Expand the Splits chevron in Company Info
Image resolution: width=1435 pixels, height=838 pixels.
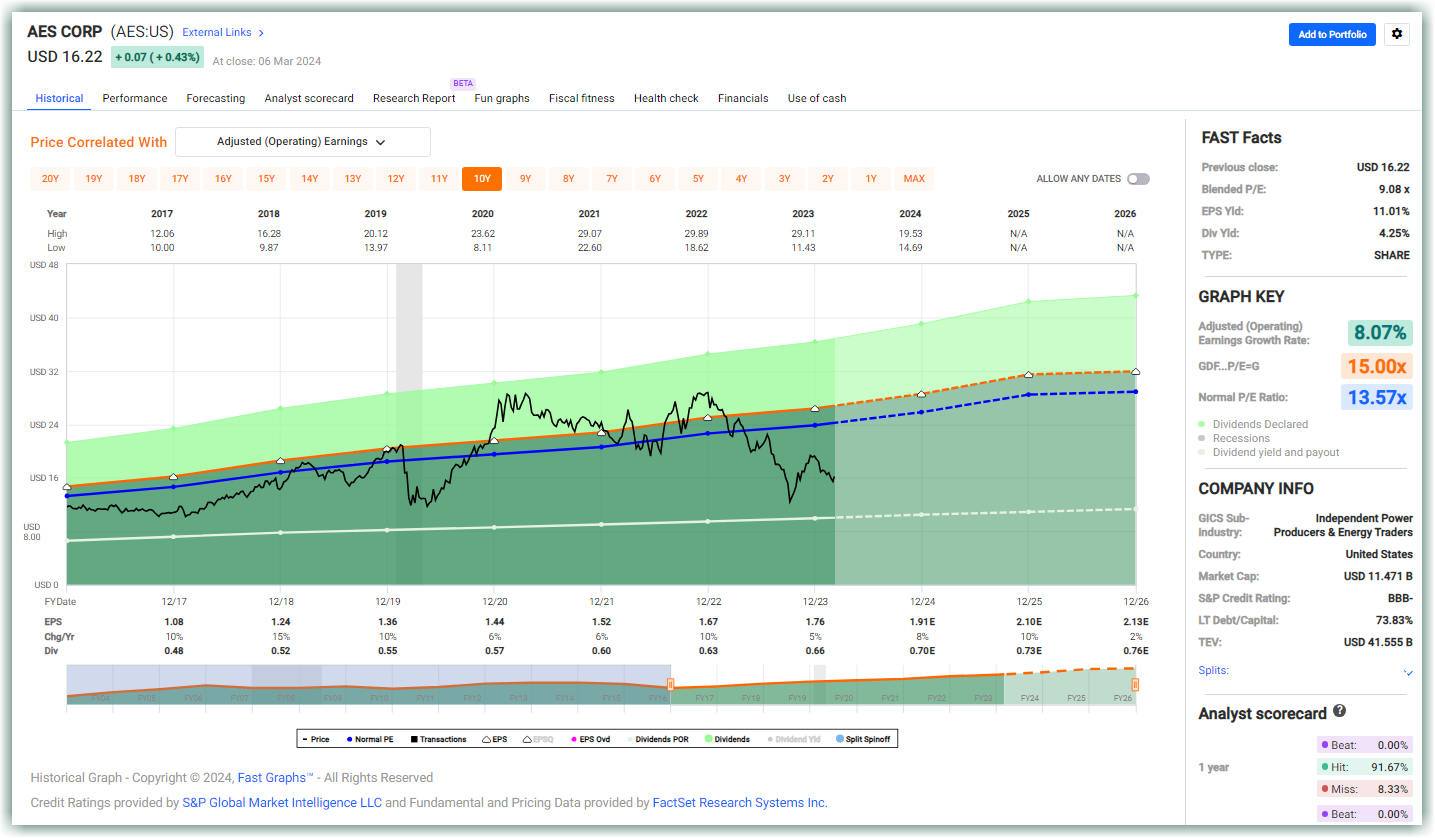(1408, 672)
